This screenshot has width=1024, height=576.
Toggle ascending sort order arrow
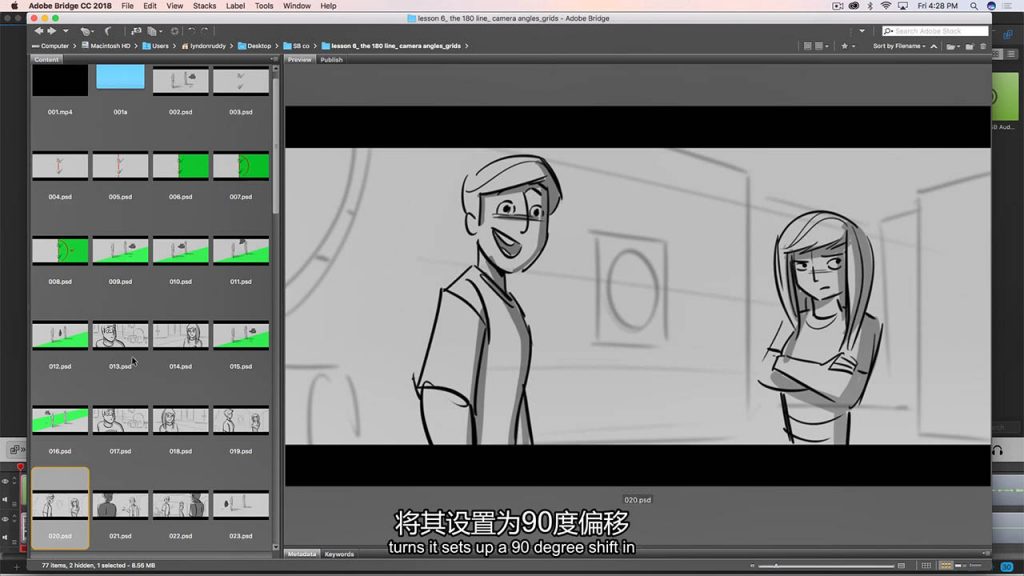[934, 46]
